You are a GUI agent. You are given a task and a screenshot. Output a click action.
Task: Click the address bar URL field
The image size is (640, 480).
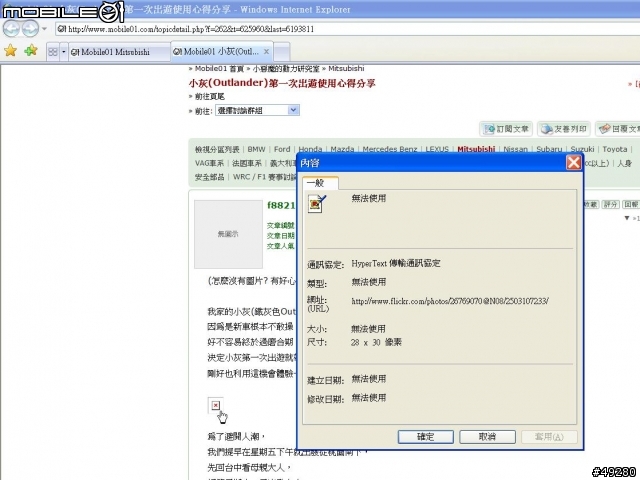[x=347, y=29]
